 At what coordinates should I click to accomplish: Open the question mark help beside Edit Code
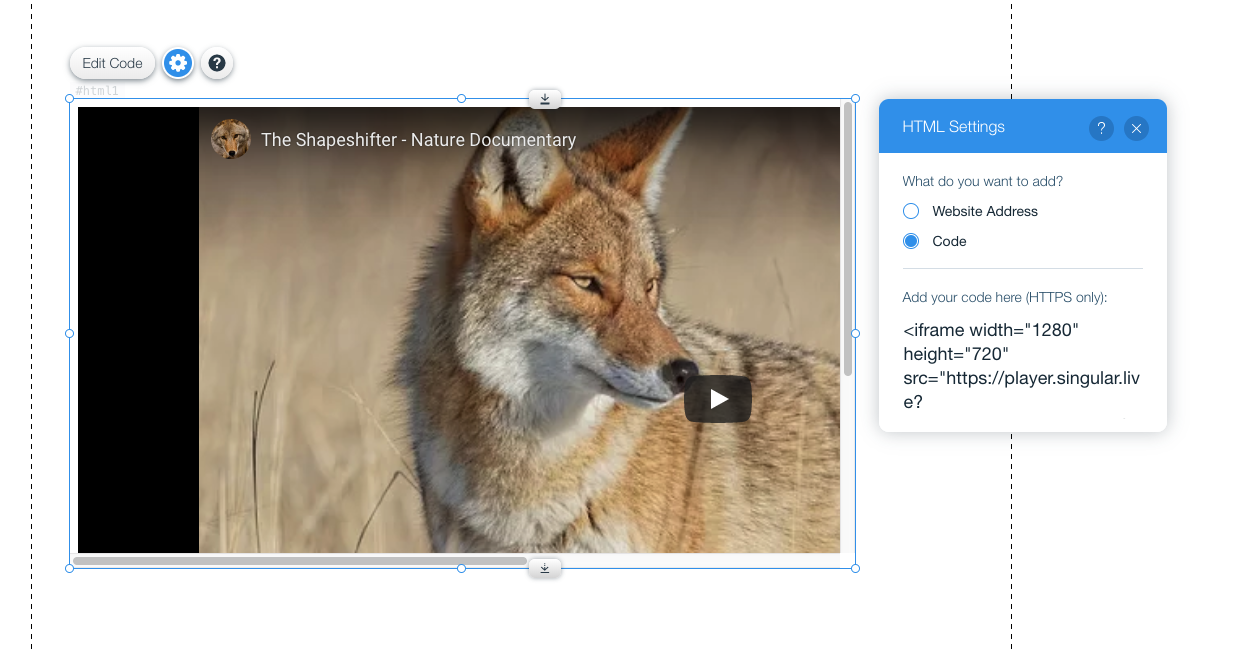coord(217,63)
